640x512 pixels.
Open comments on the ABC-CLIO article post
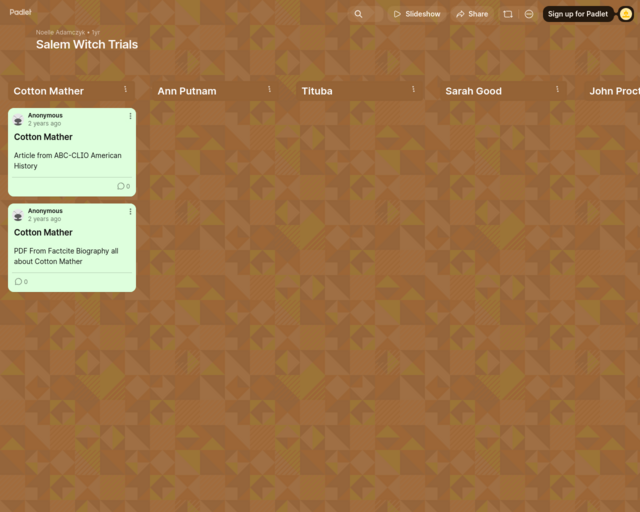pyautogui.click(x=123, y=186)
